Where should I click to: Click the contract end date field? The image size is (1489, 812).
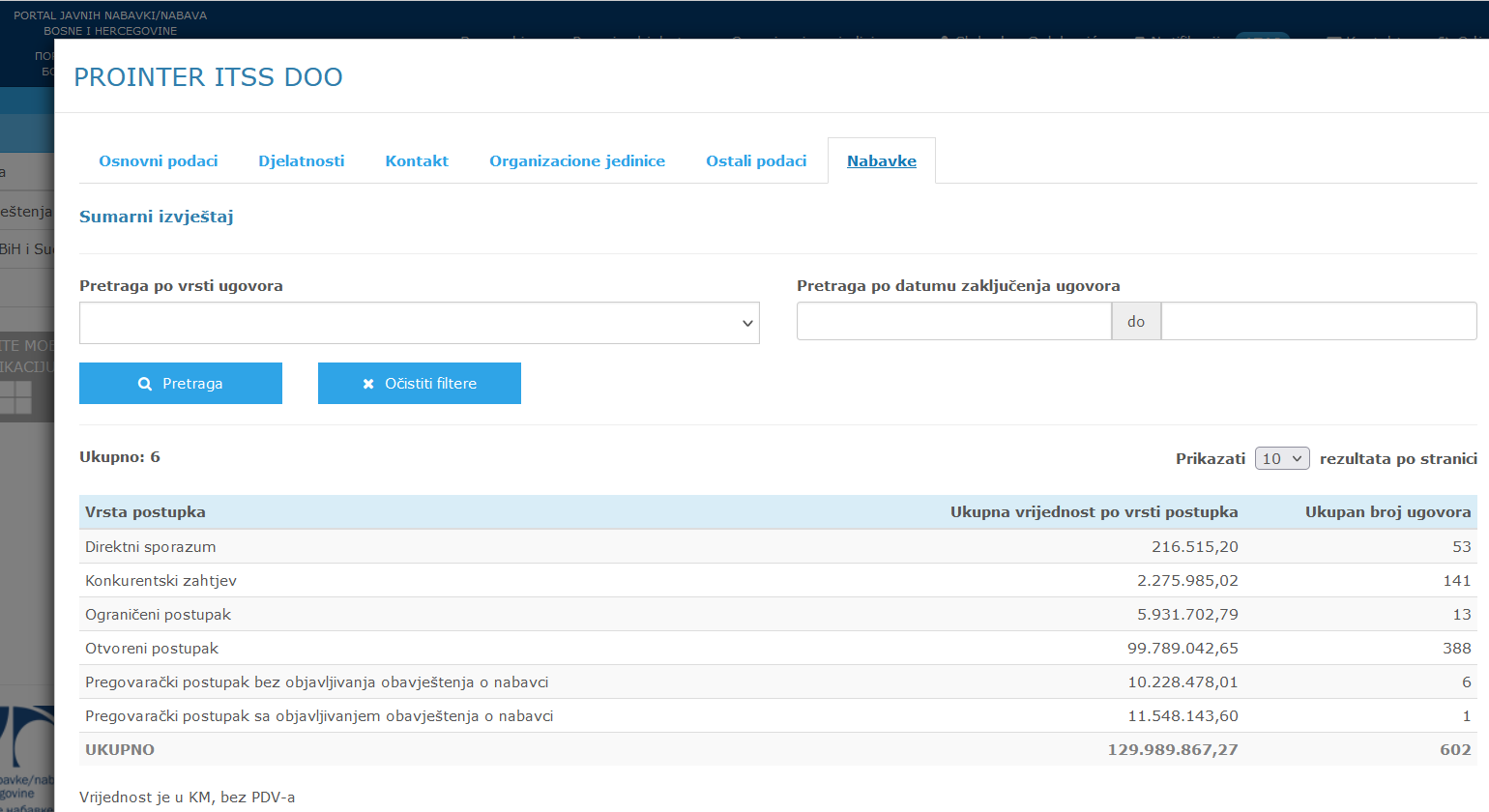(1319, 321)
